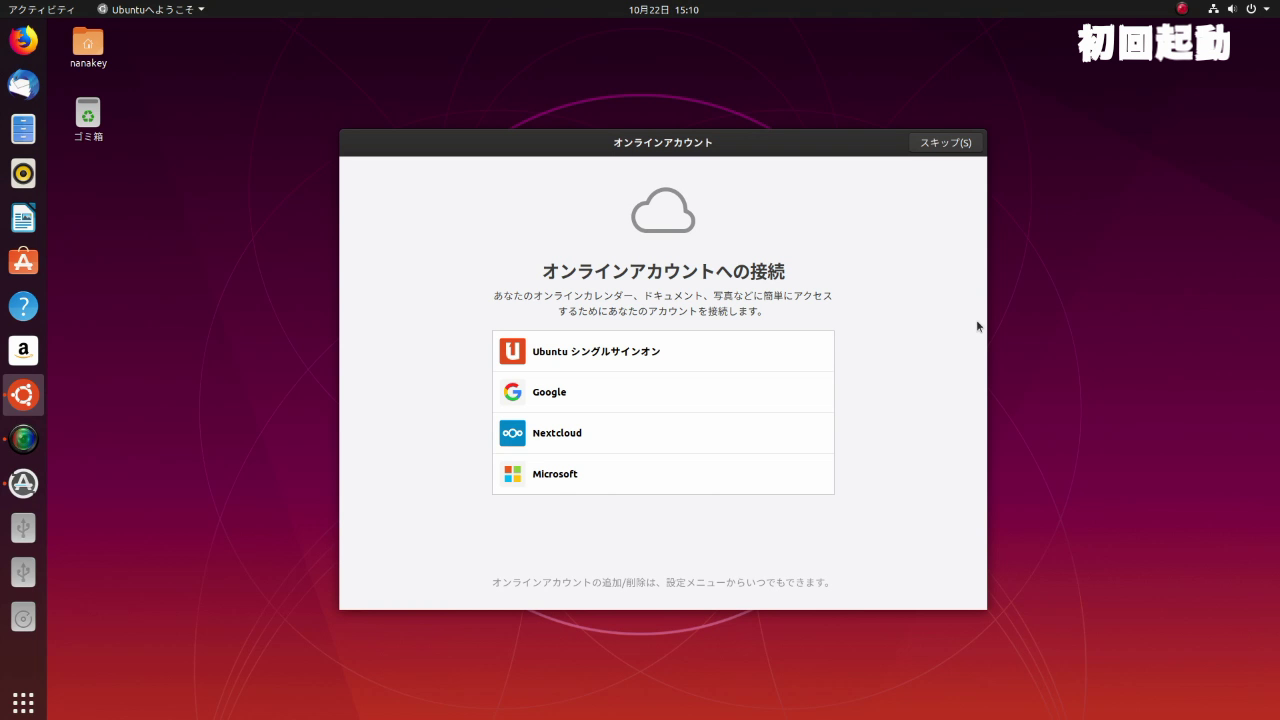1280x720 pixels.
Task: Open the Amazon launcher icon
Action: pos(23,350)
